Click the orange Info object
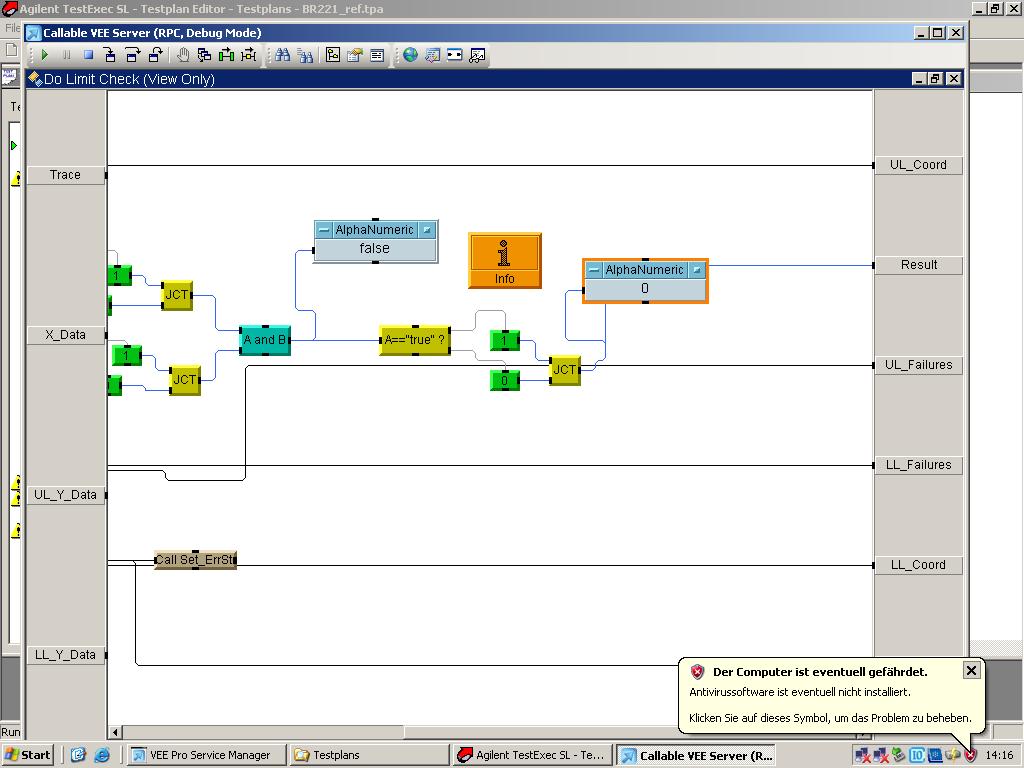1024x768 pixels. tap(504, 260)
